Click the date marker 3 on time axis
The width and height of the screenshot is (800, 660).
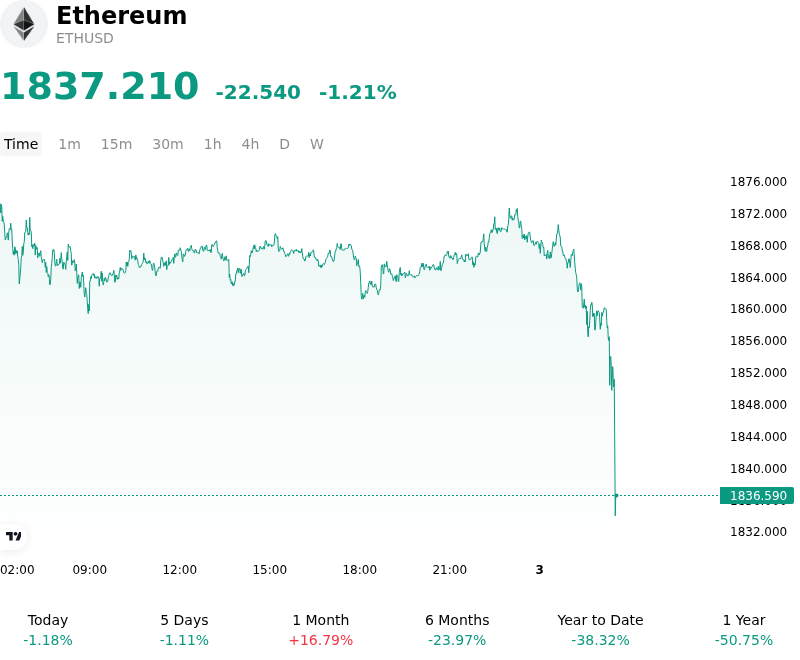click(x=539, y=570)
